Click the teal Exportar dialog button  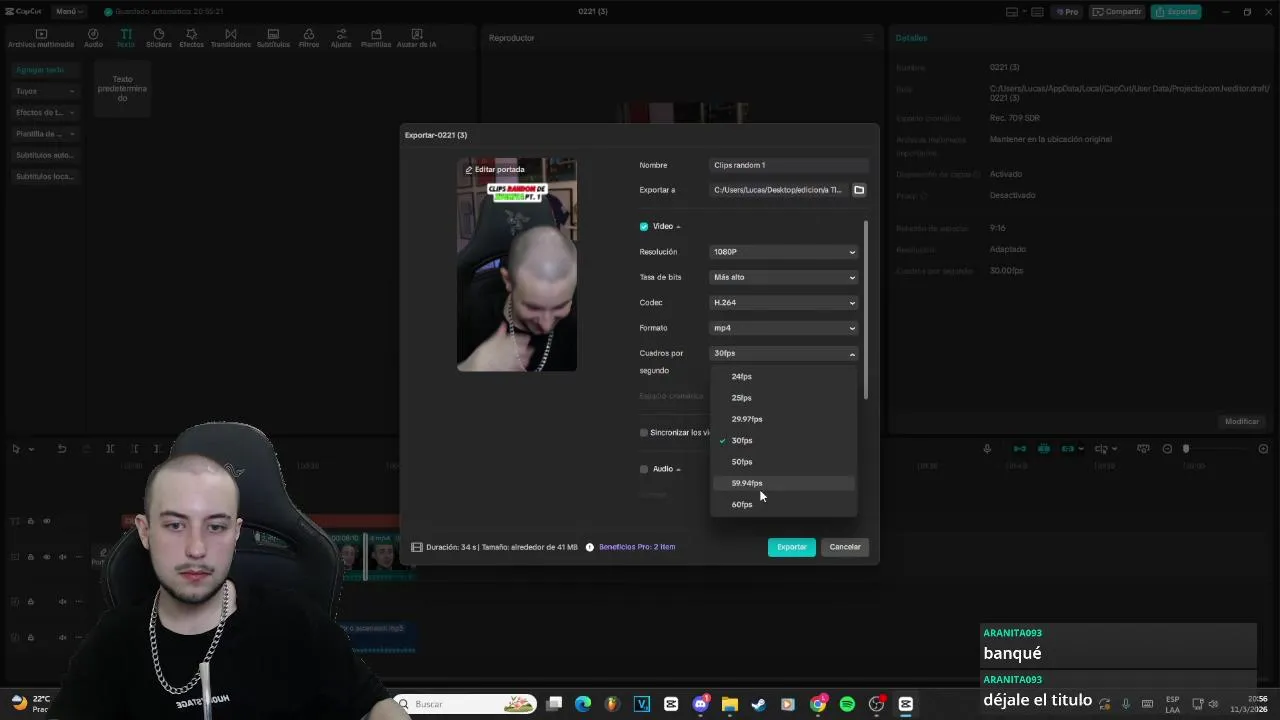(791, 547)
